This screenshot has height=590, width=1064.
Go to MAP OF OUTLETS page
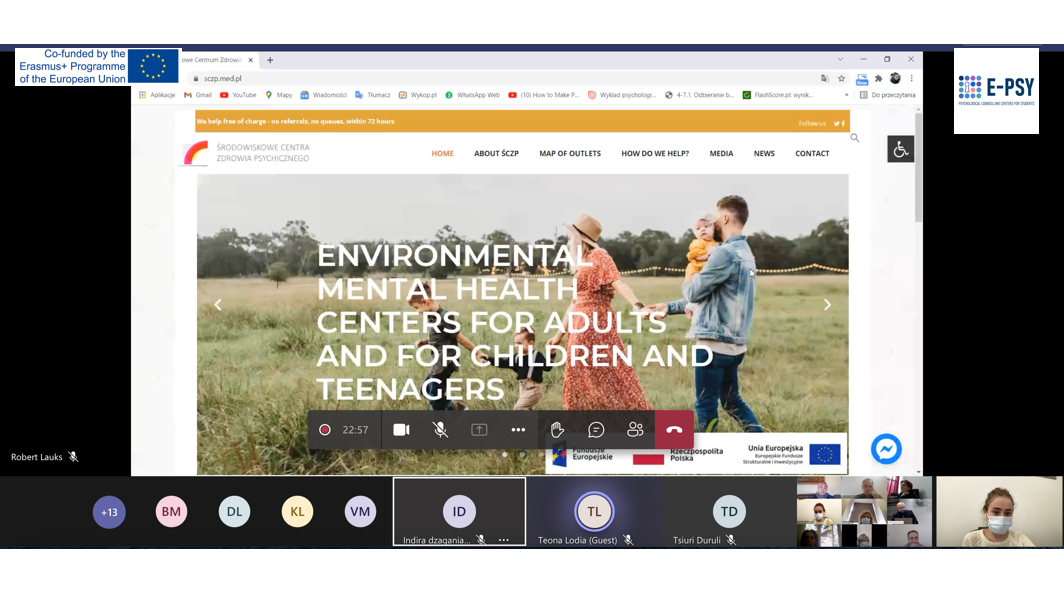coord(570,153)
